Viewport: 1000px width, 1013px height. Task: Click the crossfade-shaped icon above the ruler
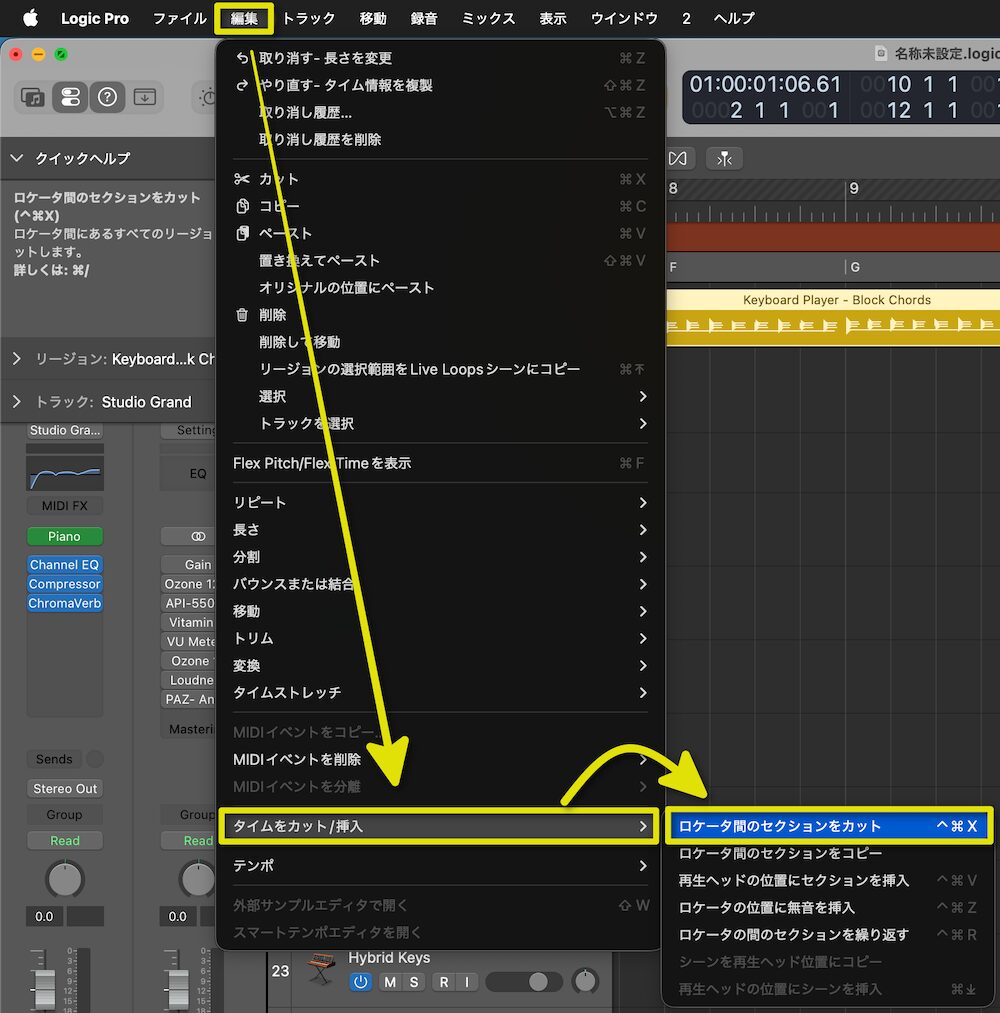click(x=678, y=158)
